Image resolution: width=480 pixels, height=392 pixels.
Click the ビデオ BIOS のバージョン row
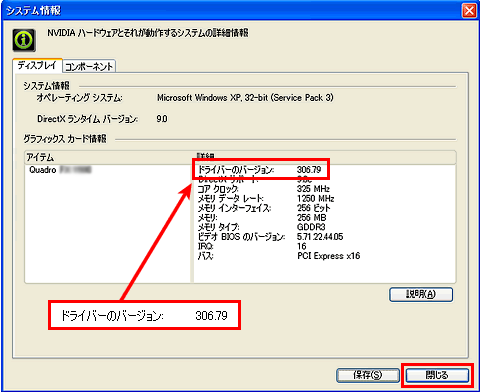click(x=270, y=237)
